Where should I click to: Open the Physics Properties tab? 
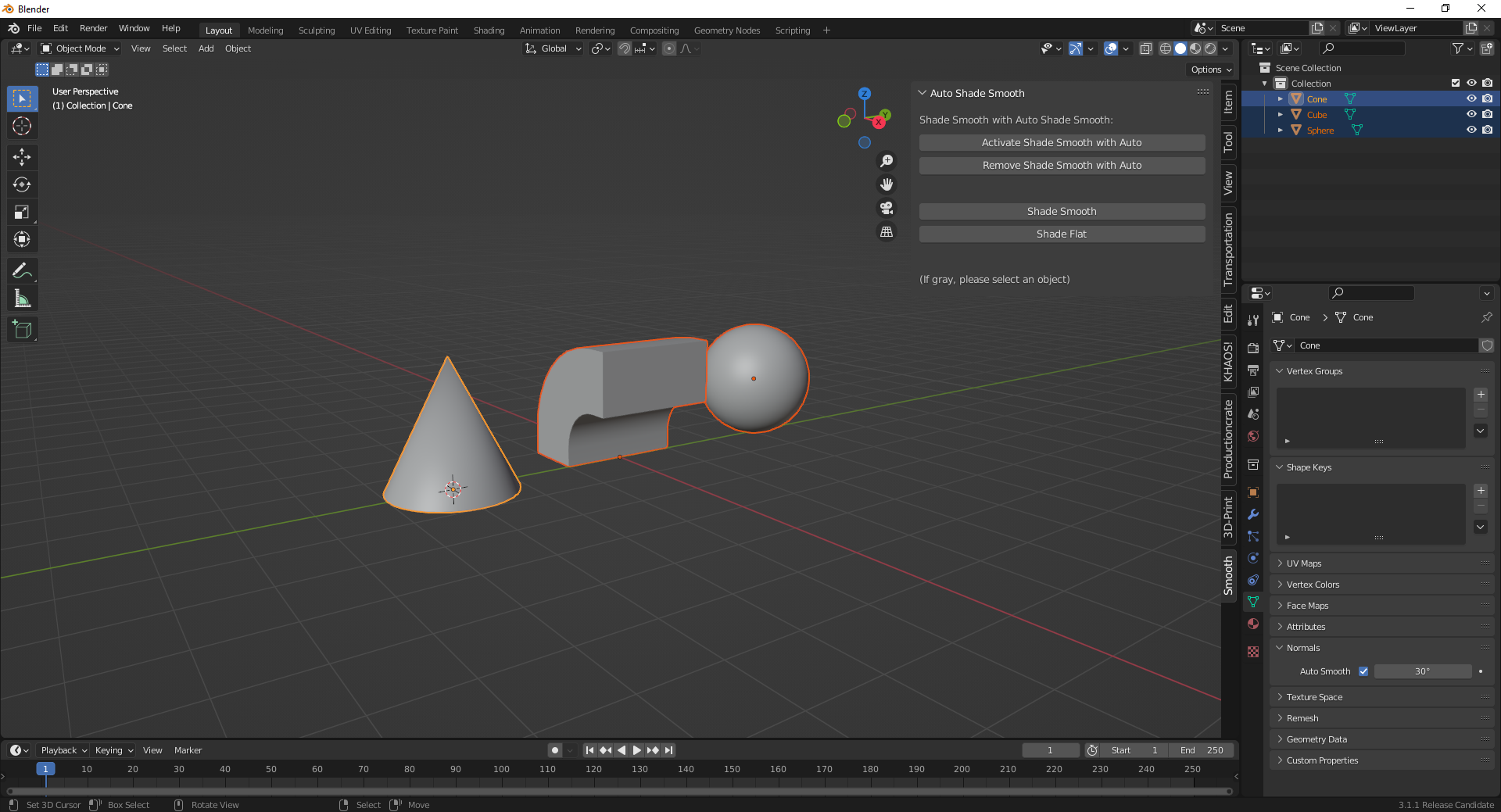(x=1253, y=558)
